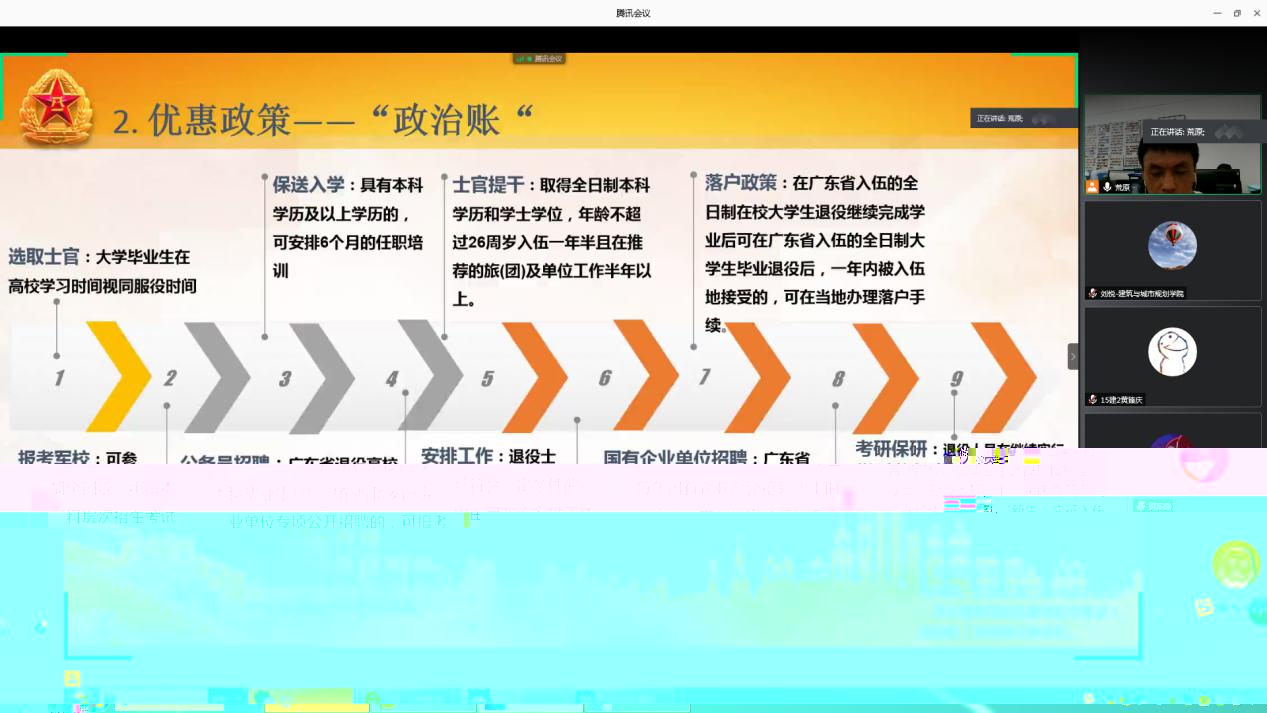
Task: Click the muted microphone icon beside 15建2黄锺庆
Action: (1093, 399)
